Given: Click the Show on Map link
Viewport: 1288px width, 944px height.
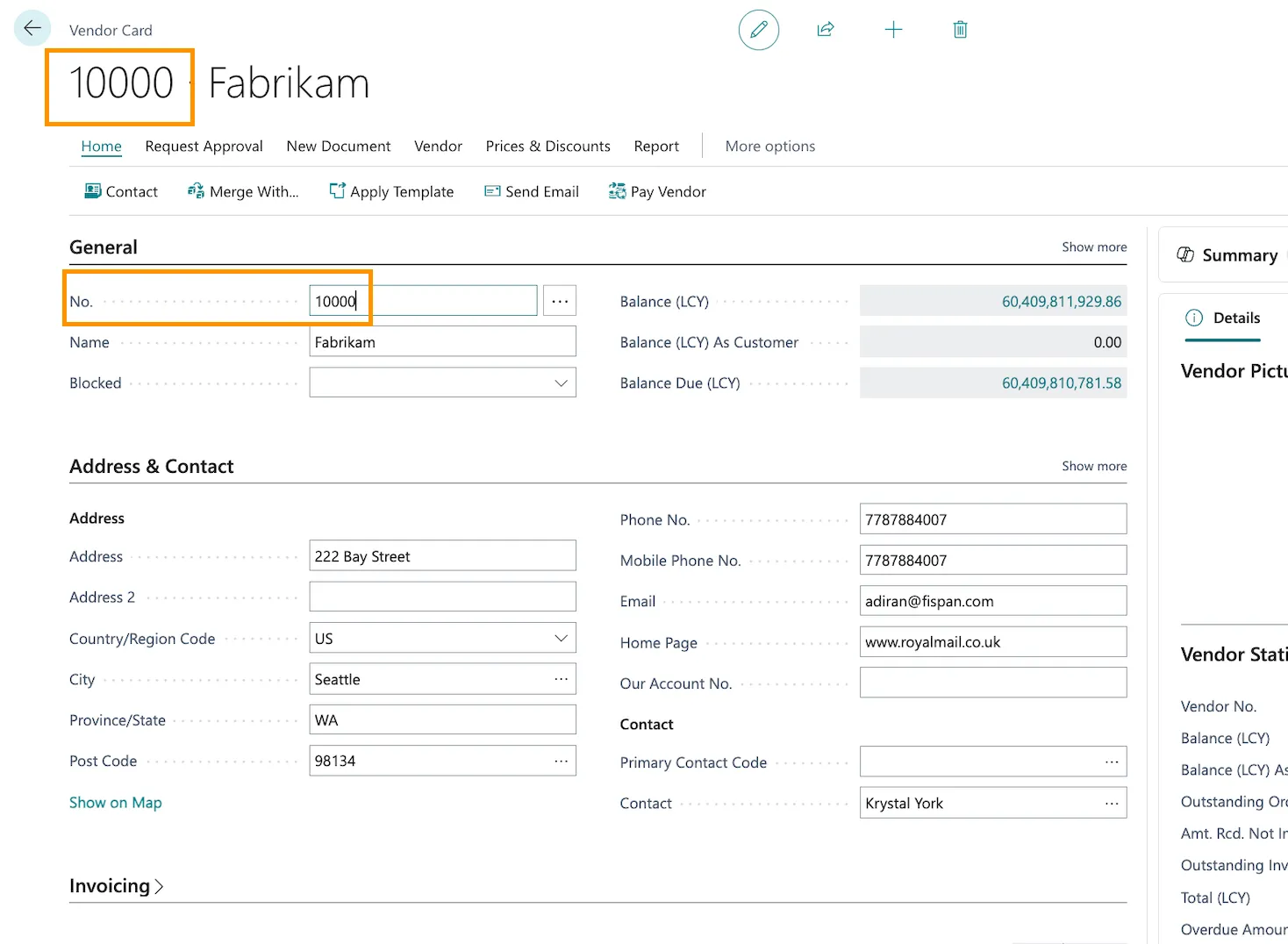Looking at the screenshot, I should tap(116, 803).
